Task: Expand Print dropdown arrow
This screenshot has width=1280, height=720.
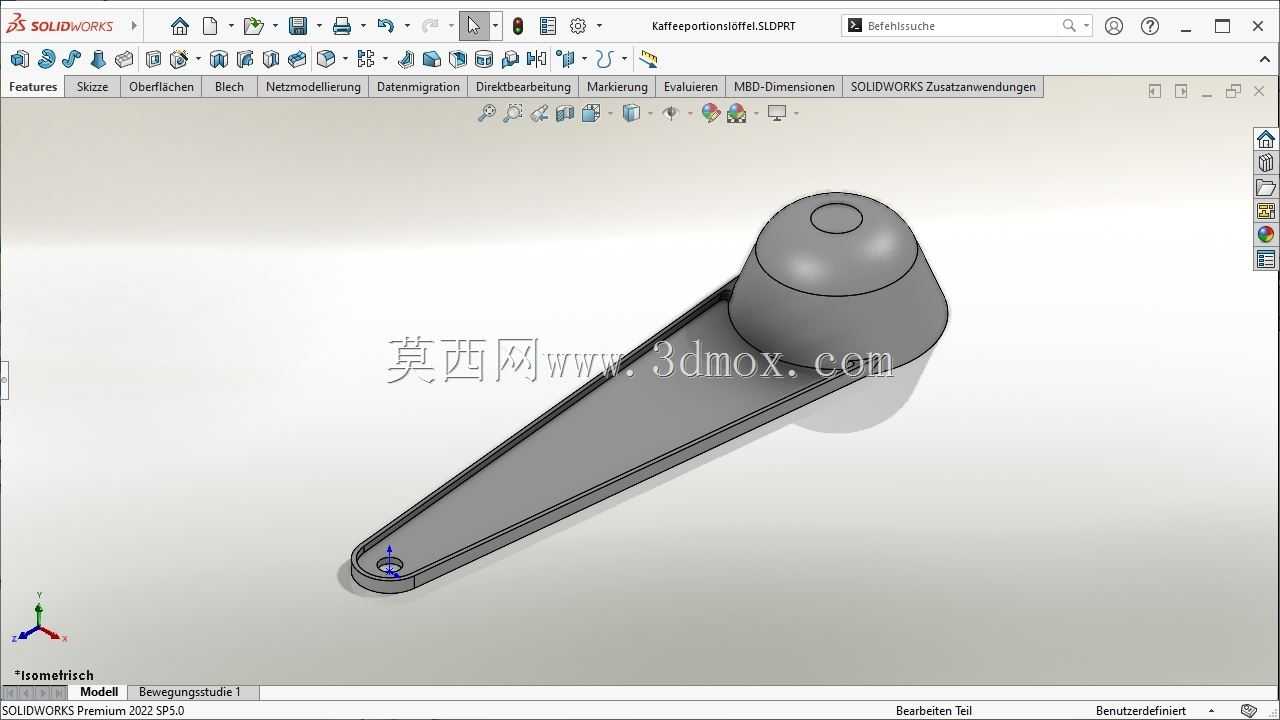Action: point(363,26)
